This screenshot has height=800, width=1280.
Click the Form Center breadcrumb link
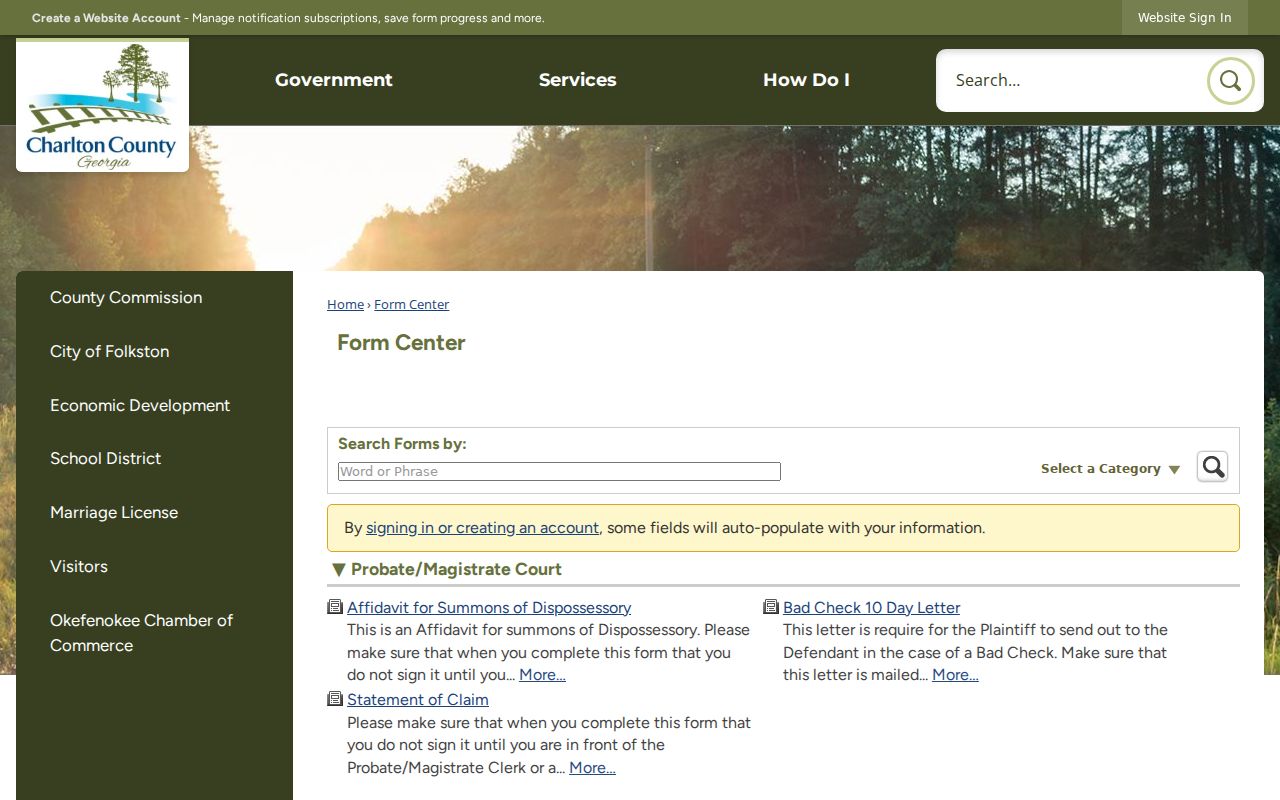coord(411,304)
